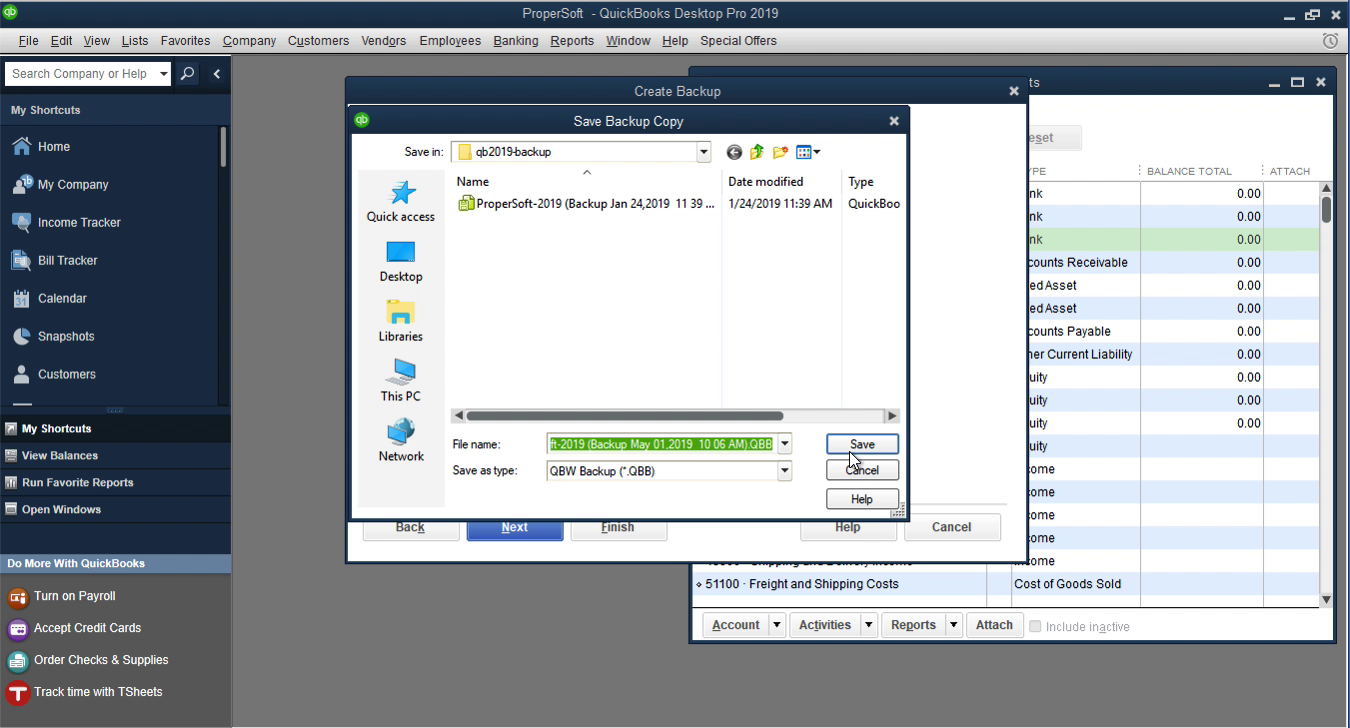Open the Company menu
Viewport: 1350px width, 728px height.
point(249,41)
